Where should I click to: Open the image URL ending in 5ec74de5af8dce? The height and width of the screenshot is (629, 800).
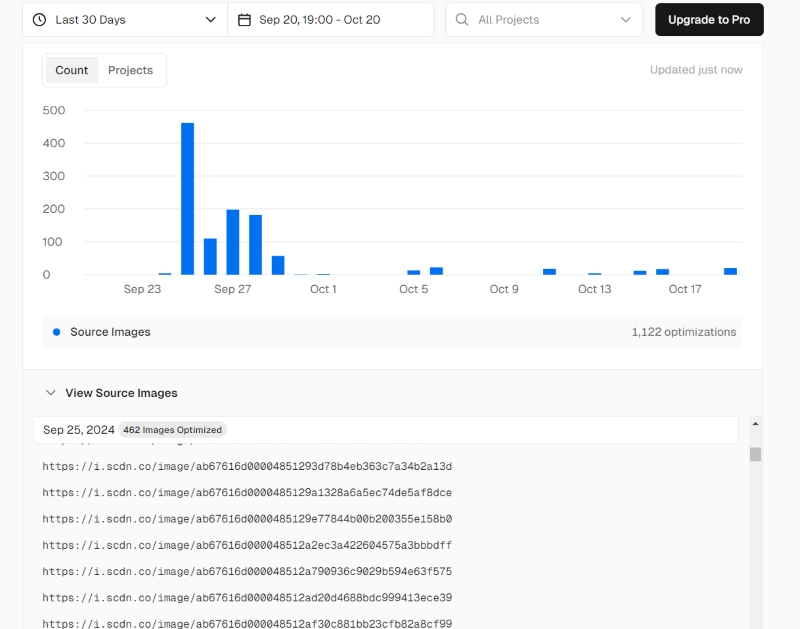(247, 493)
